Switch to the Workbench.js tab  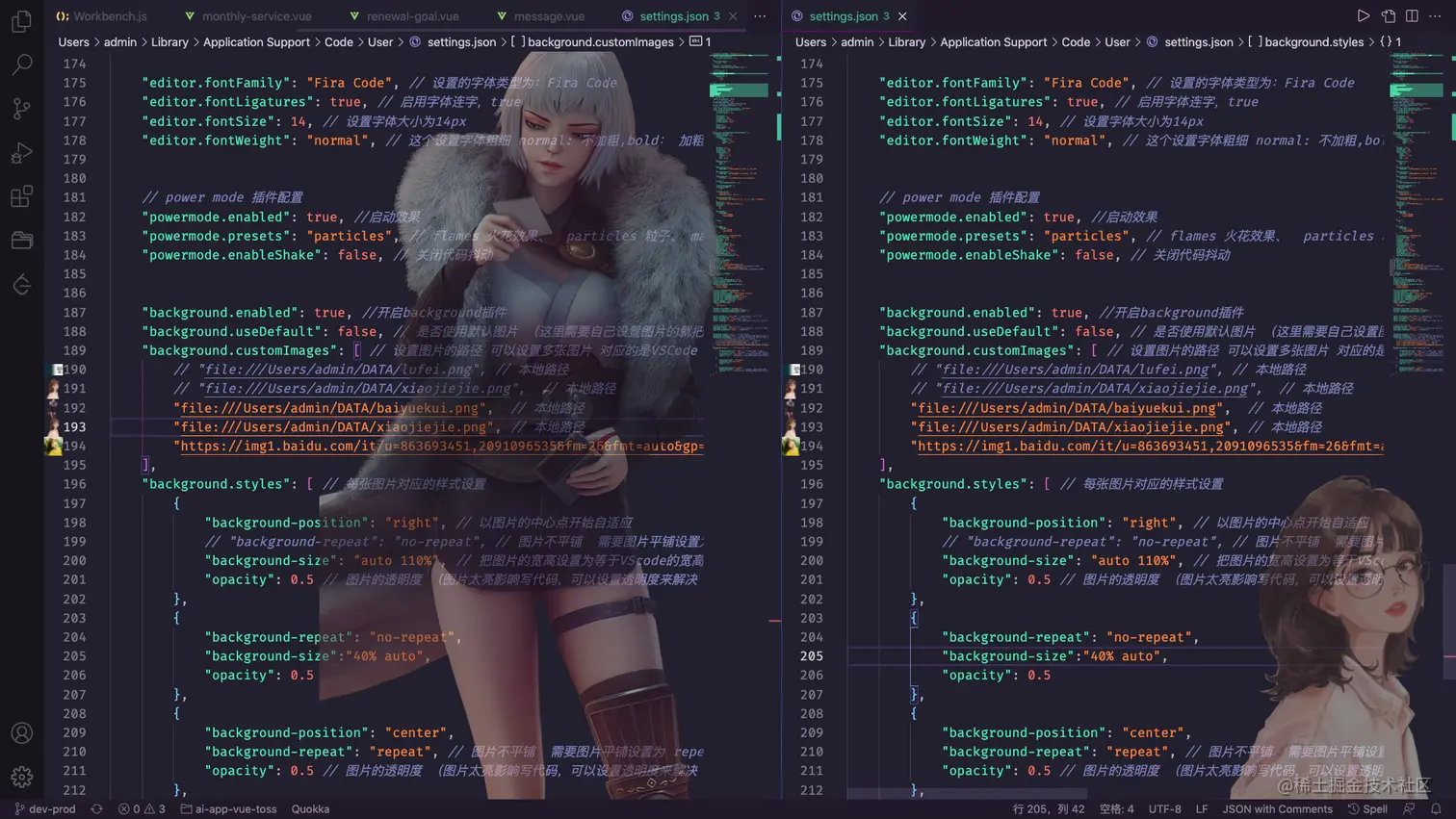(102, 16)
